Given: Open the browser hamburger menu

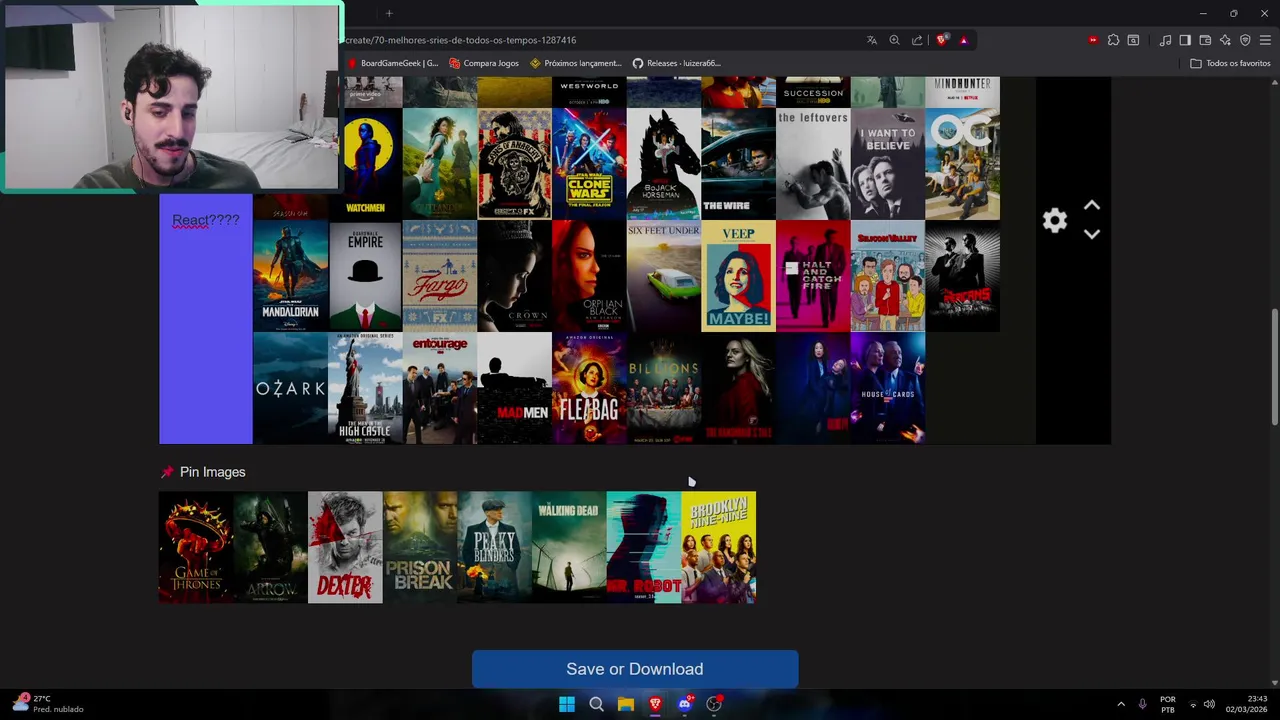Looking at the screenshot, I should click(x=1265, y=40).
